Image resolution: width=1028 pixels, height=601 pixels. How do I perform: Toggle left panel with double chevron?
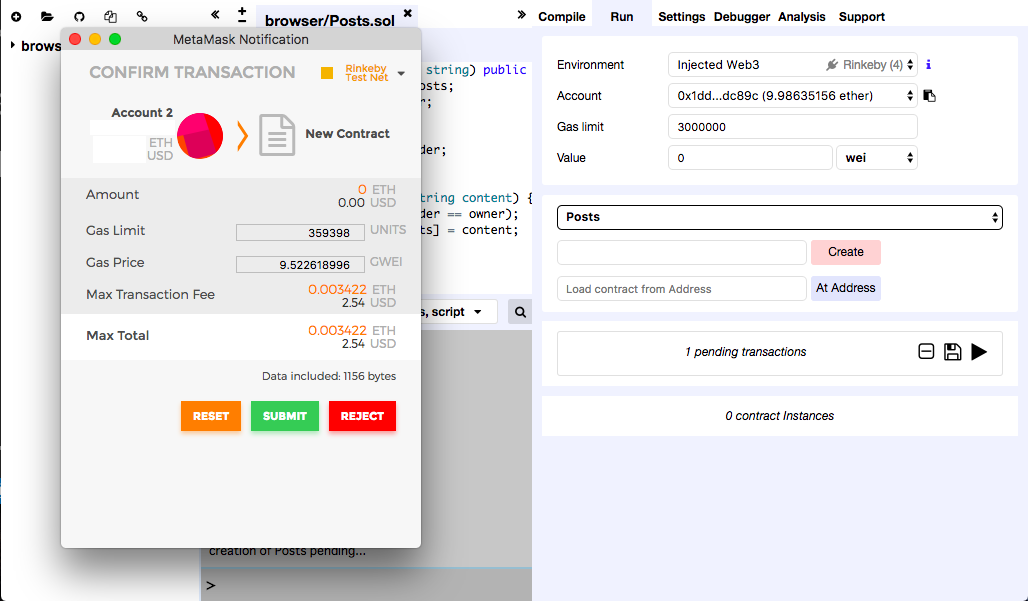point(216,15)
